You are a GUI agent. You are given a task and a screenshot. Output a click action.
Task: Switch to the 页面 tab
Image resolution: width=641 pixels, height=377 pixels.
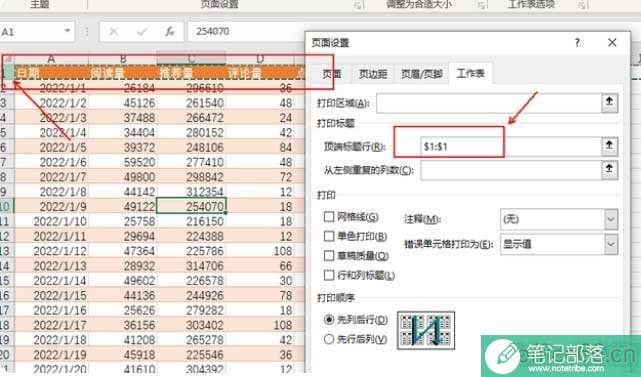tap(332, 74)
